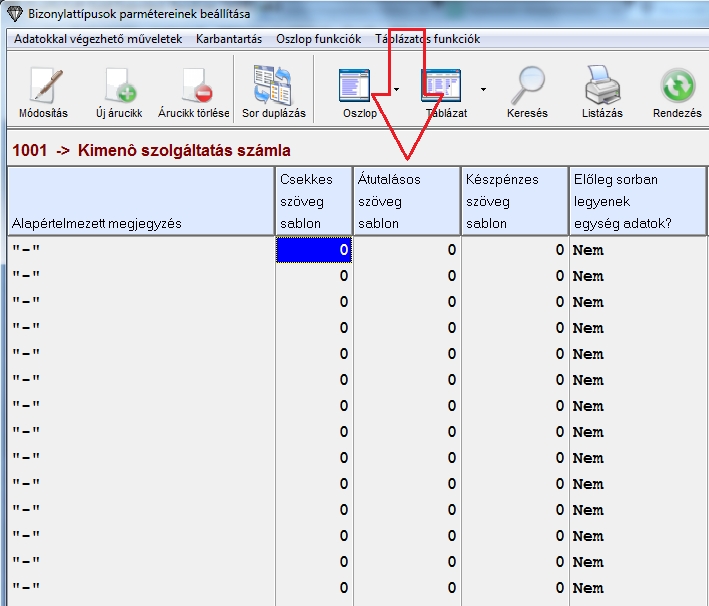
Task: Click the Csekkes szöveg sablon column header
Action: (x=313, y=201)
